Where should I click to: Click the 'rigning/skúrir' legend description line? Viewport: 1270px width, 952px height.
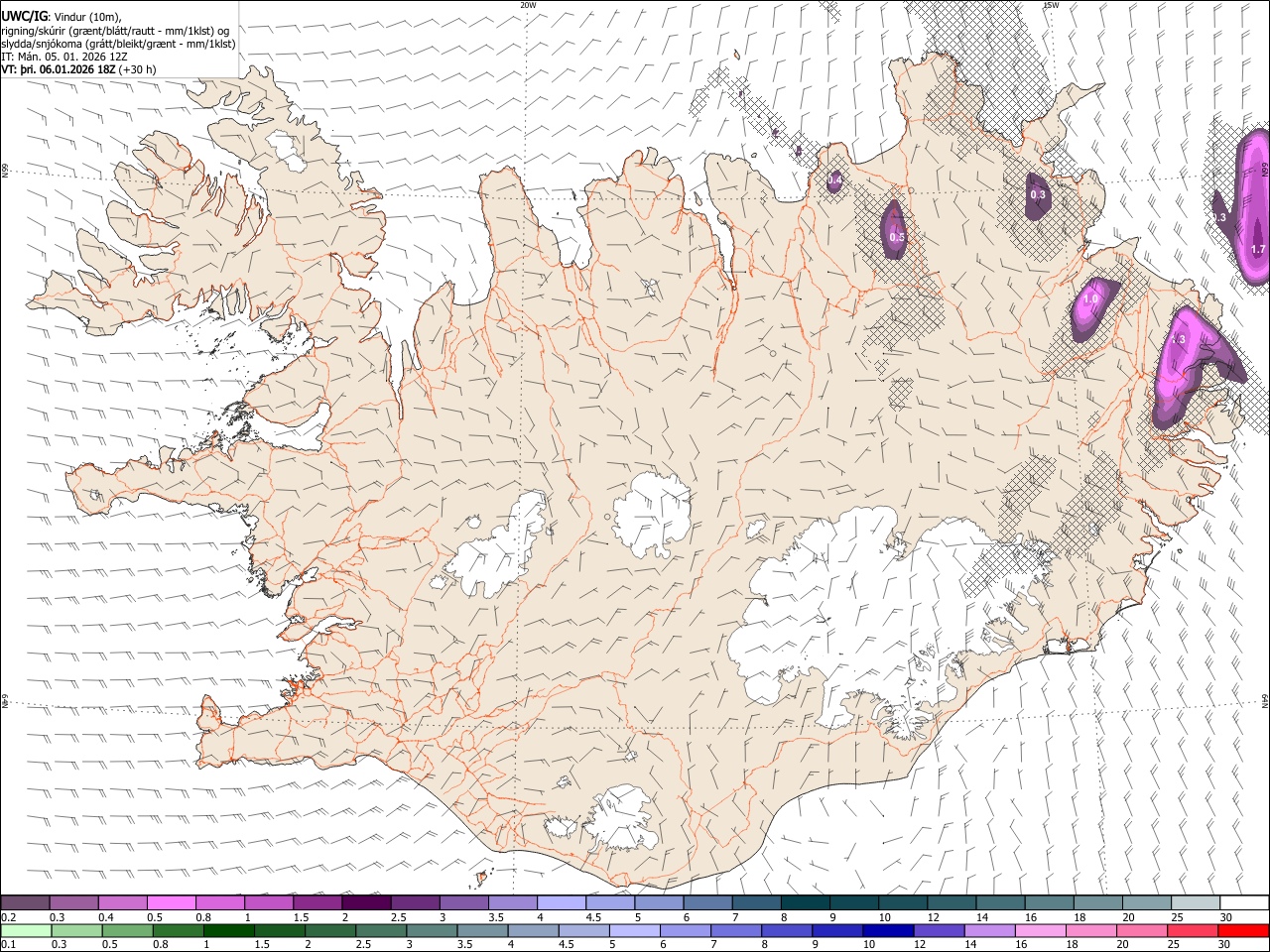click(115, 30)
